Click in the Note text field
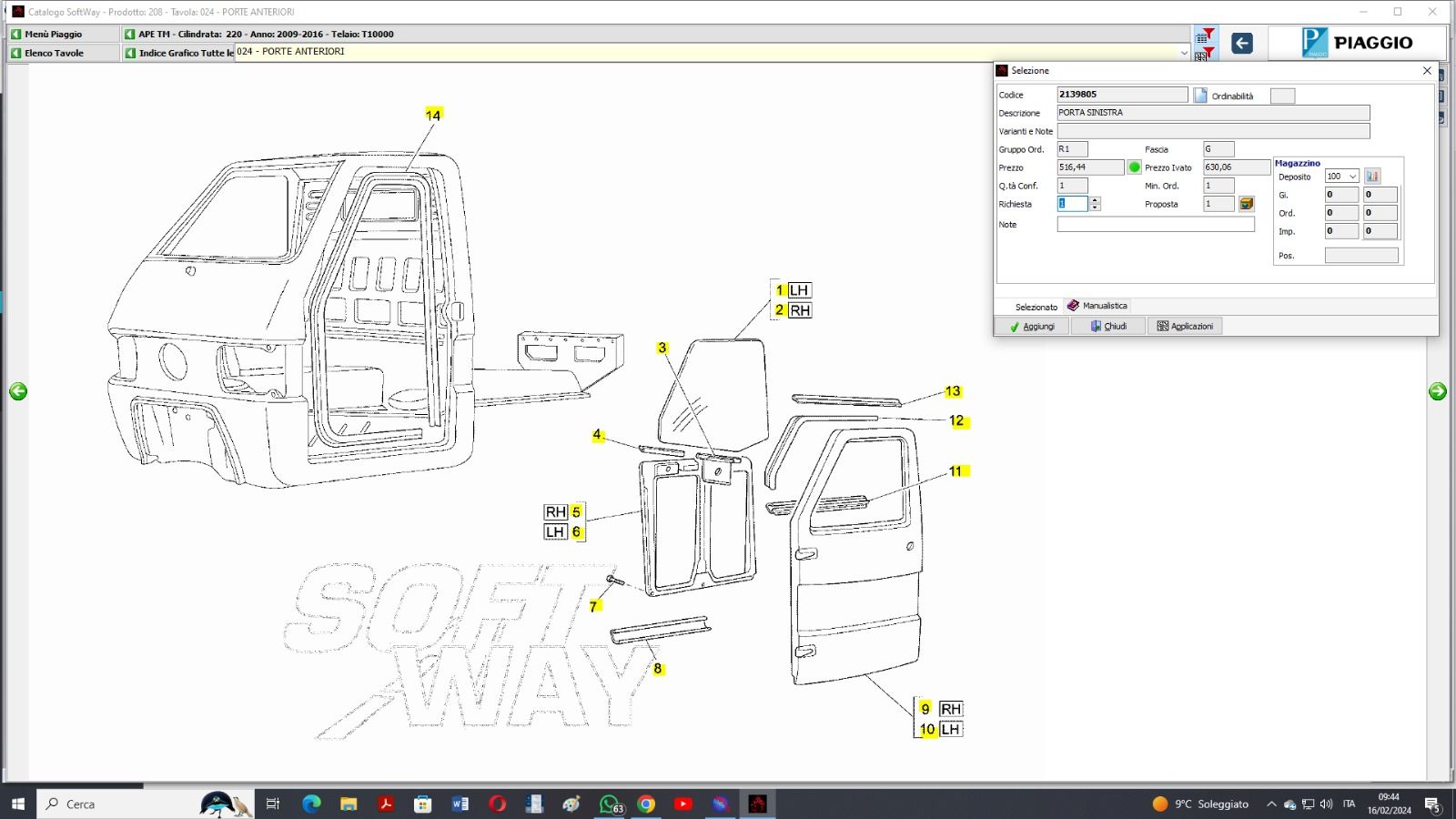1456x819 pixels. tap(1155, 225)
